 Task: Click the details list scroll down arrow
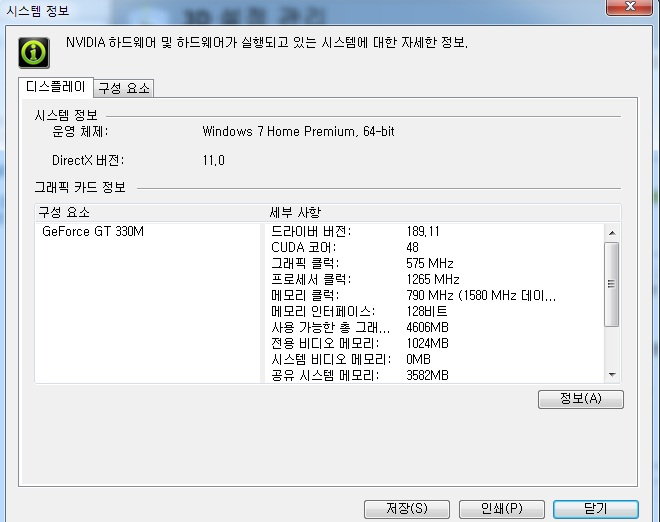612,374
